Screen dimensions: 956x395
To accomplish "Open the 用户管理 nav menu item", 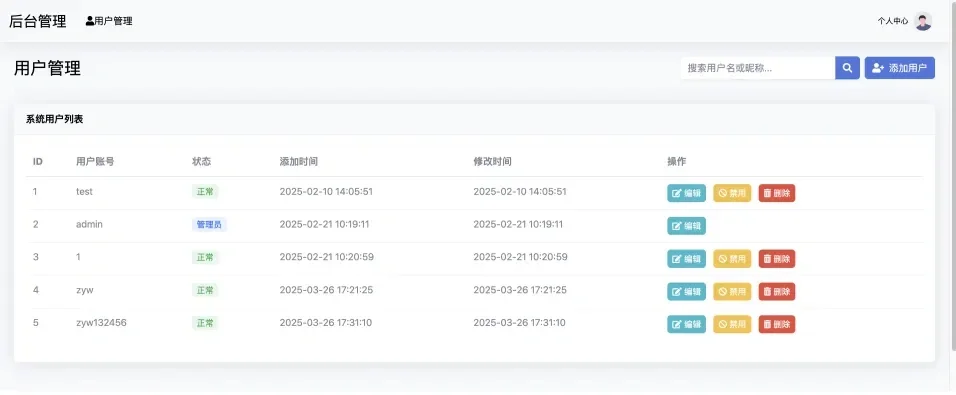I will (x=109, y=21).
